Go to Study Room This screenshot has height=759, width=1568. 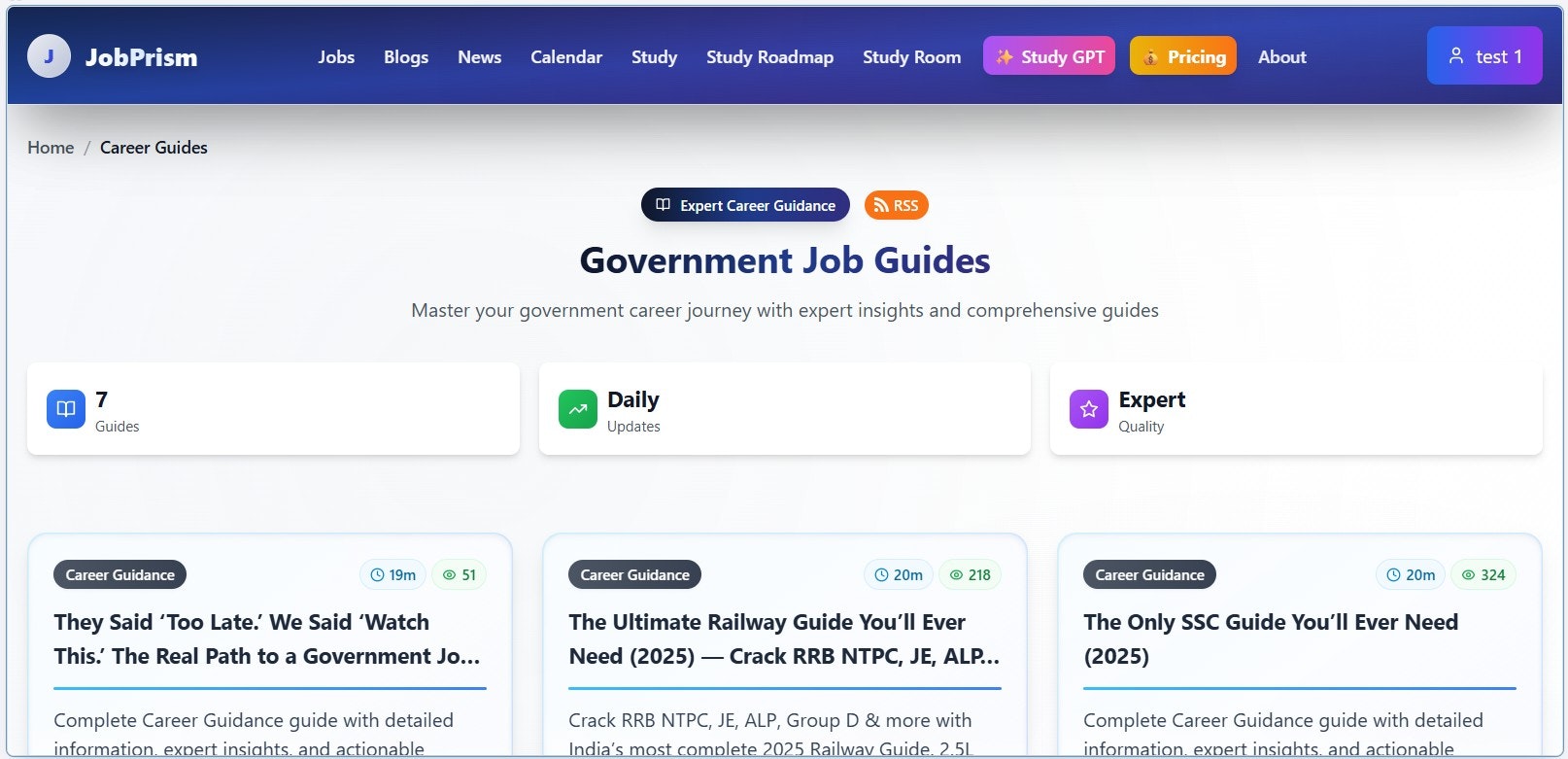tap(912, 56)
